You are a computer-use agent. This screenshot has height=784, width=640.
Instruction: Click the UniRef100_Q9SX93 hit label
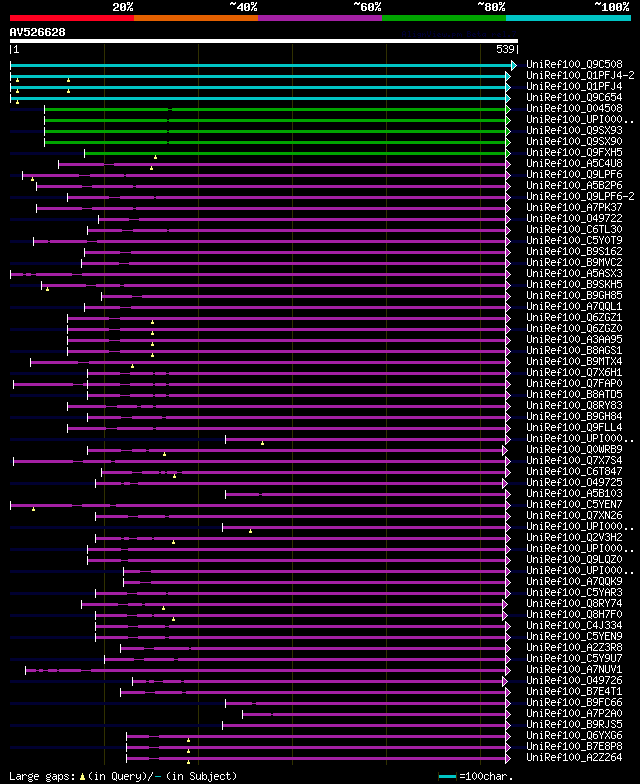[x=574, y=130]
